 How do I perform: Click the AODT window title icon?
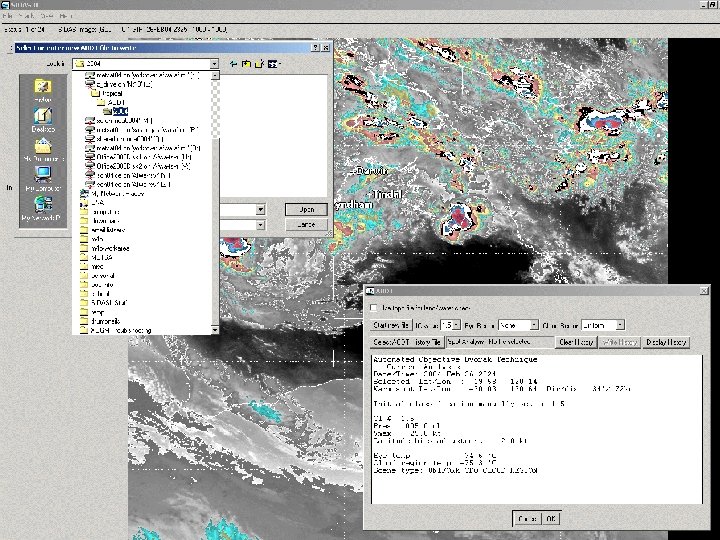tap(371, 291)
